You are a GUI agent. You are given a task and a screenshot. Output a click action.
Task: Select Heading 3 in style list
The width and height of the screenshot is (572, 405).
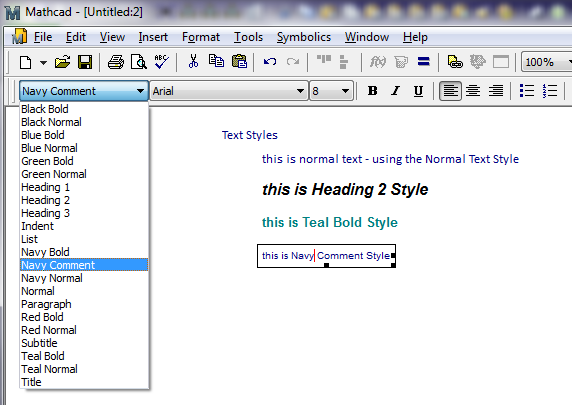click(84, 213)
